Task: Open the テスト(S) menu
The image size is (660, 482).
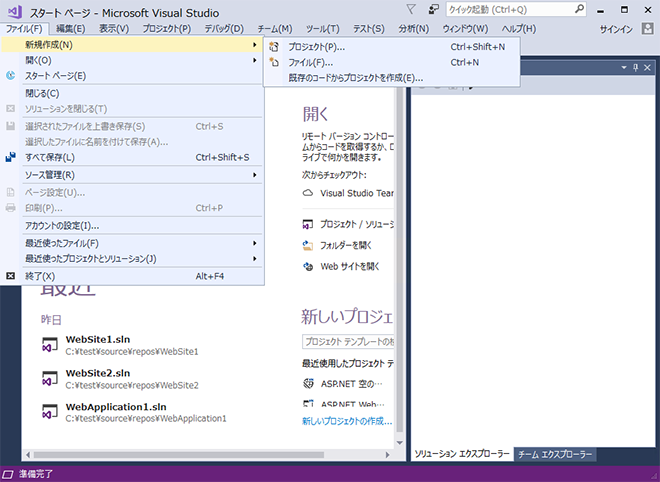Action: (x=369, y=29)
